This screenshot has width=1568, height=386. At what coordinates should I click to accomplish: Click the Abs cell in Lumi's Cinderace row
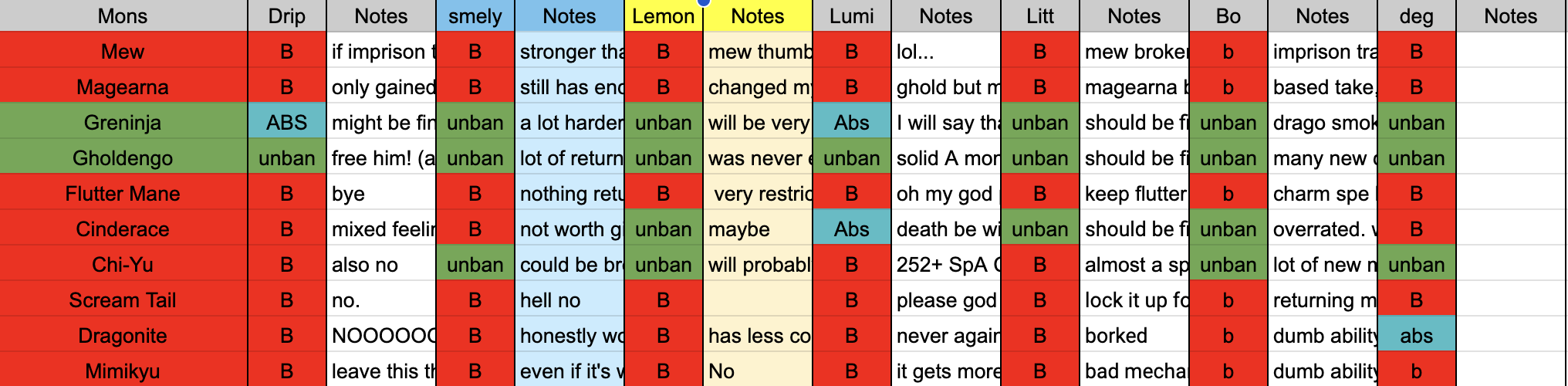pyautogui.click(x=852, y=229)
